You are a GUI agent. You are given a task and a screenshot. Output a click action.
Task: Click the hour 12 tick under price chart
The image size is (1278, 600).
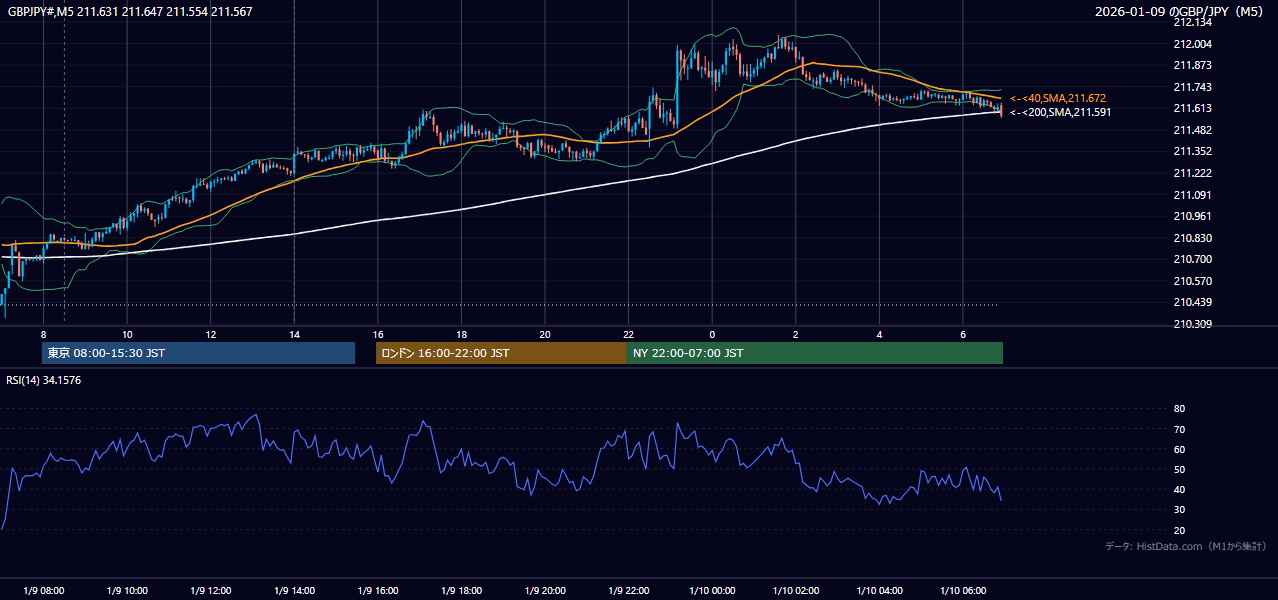click(x=211, y=334)
